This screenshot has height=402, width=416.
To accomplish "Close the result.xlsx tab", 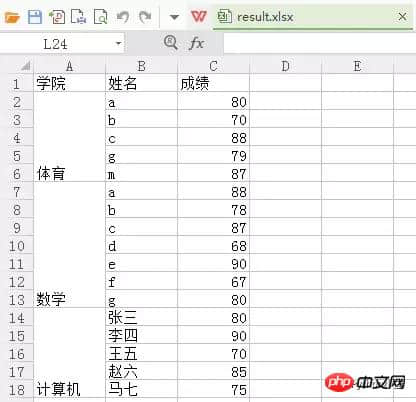I will [402, 17].
